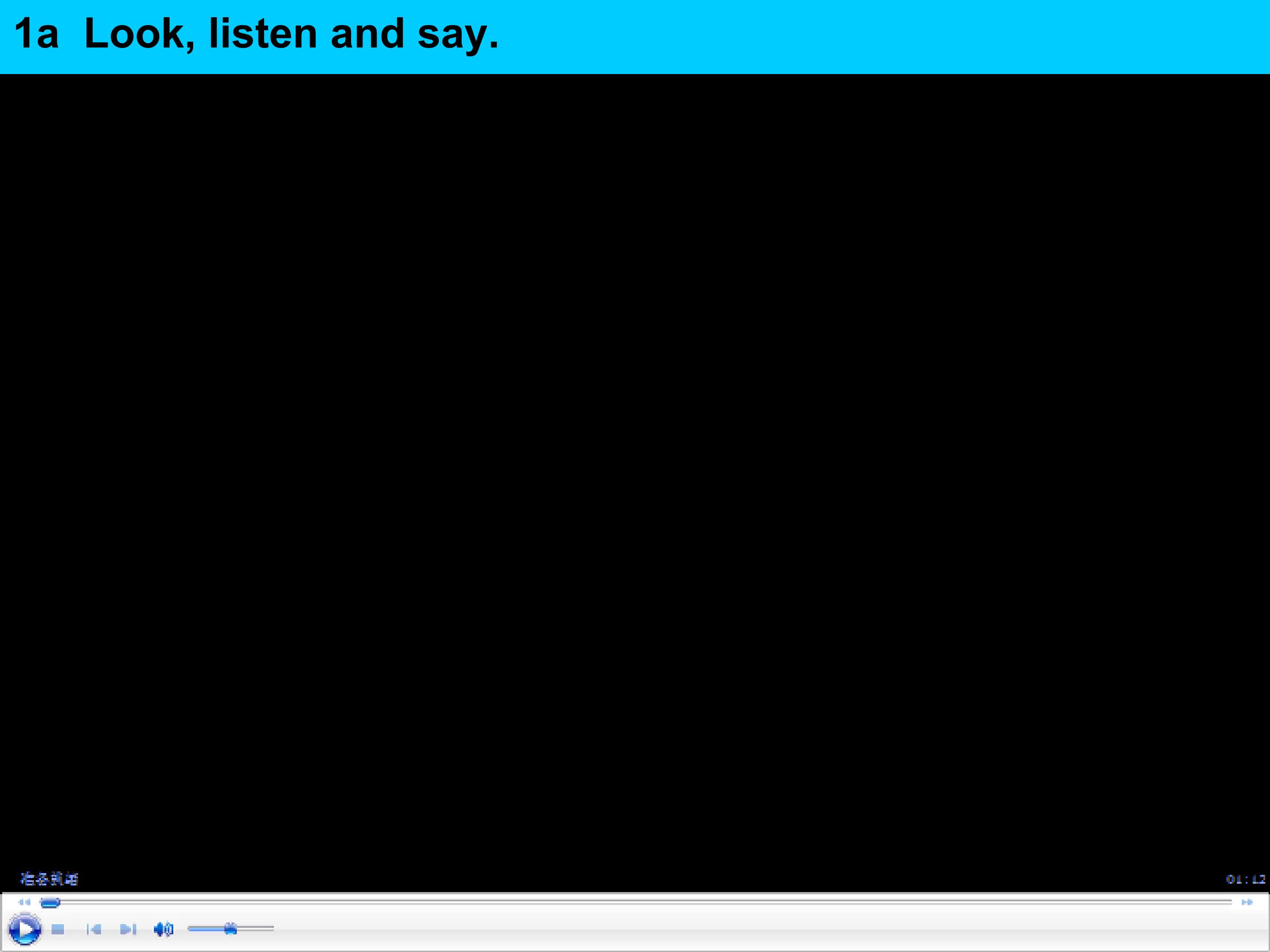Click the 01:12 time display
Viewport: 1270px width, 952px height.
(x=1245, y=879)
